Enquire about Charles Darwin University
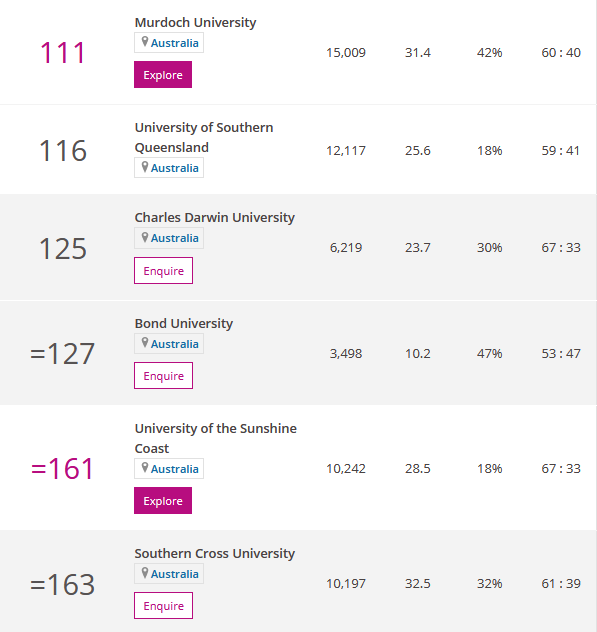The height and width of the screenshot is (632, 597). coord(163,270)
